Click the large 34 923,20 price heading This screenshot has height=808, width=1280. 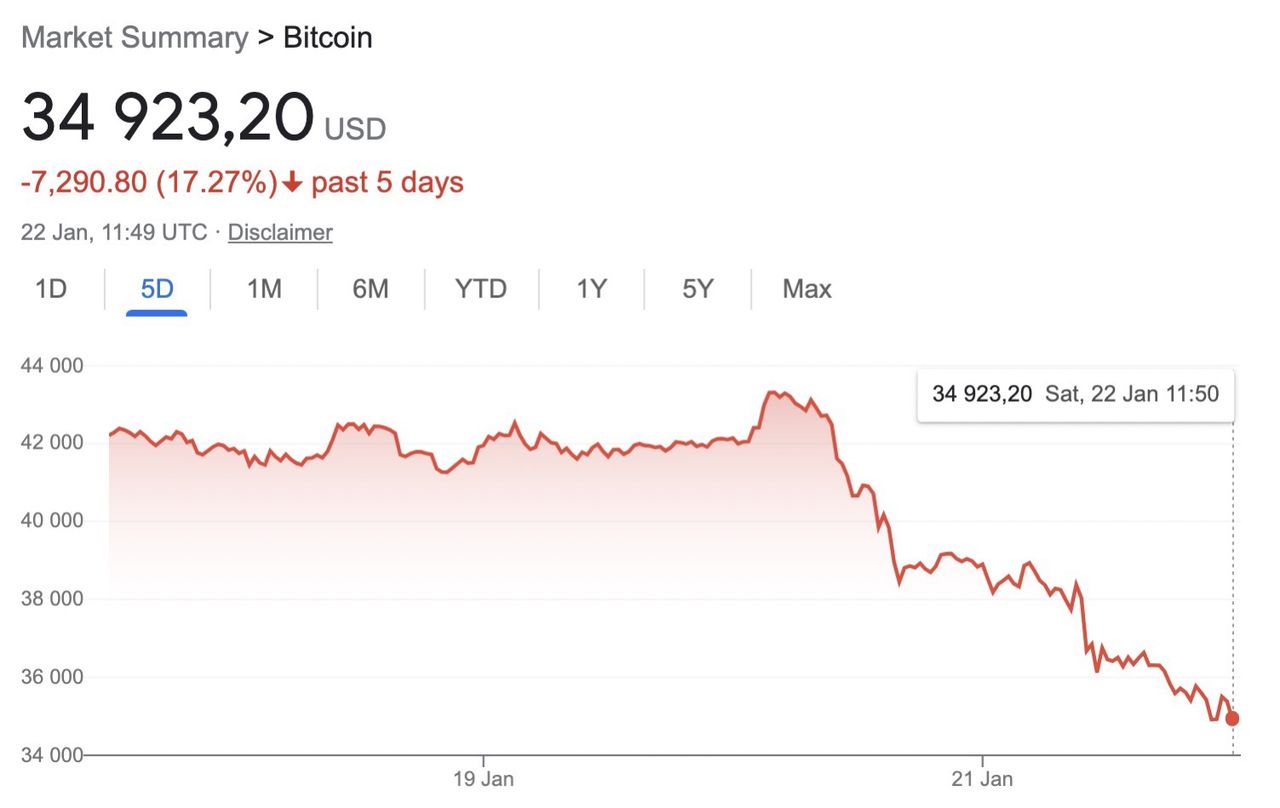coord(167,117)
